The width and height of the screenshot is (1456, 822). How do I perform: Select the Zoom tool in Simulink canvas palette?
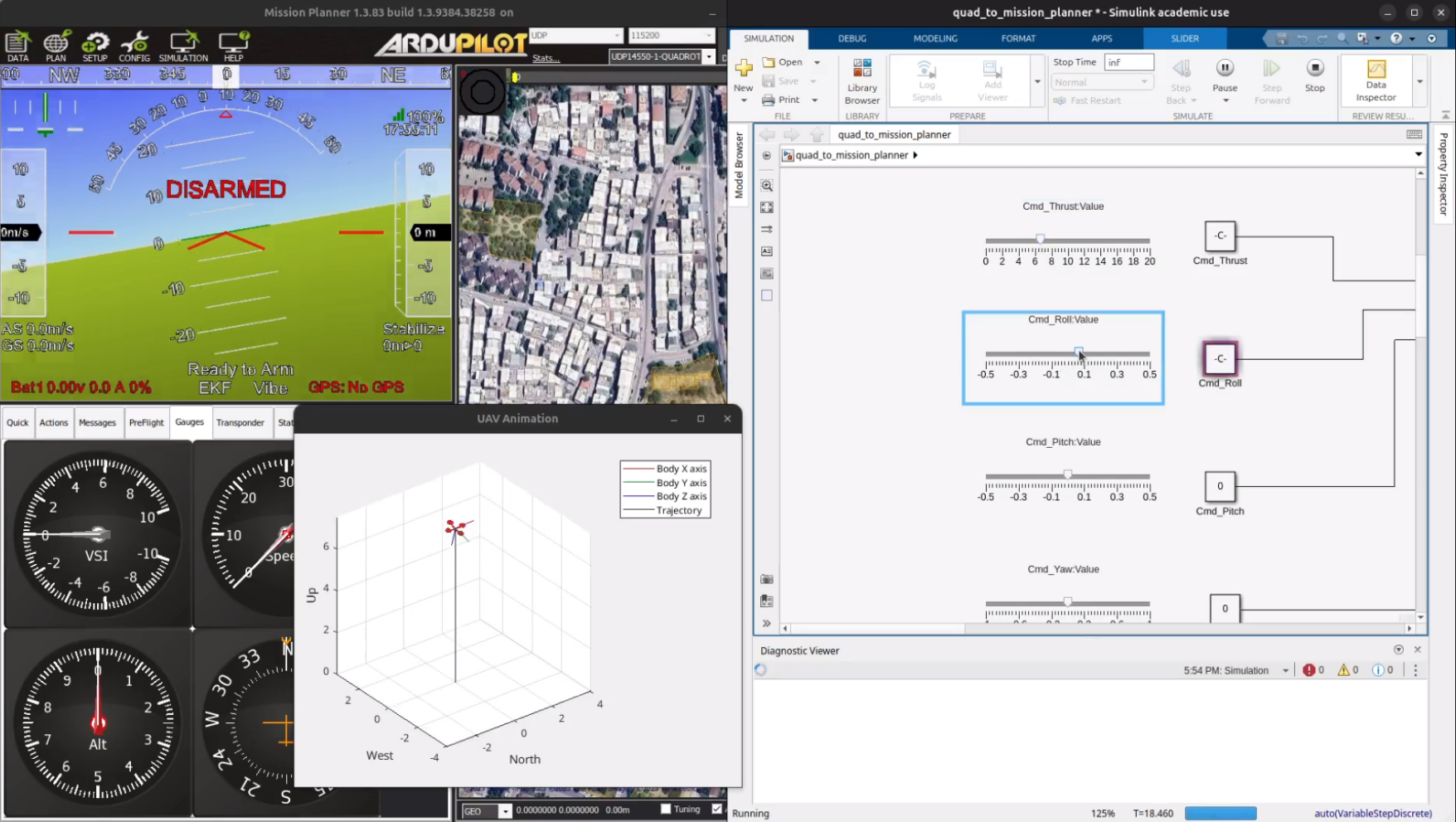[766, 186]
